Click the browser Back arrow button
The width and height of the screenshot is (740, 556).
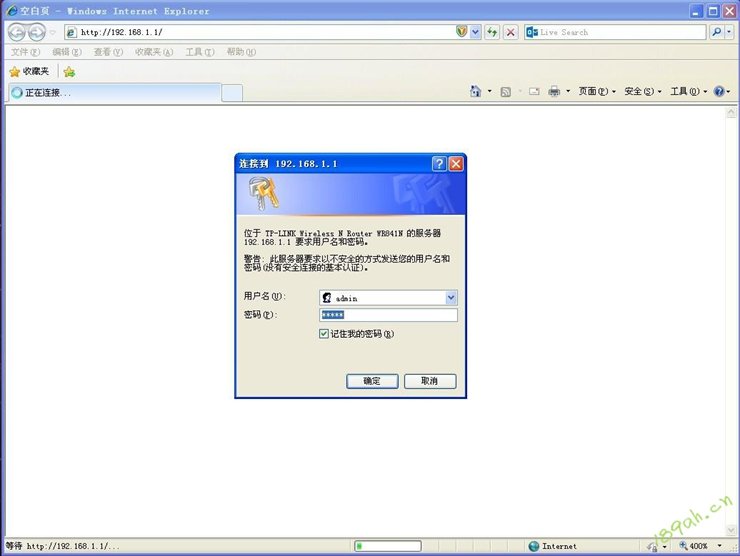(17, 32)
